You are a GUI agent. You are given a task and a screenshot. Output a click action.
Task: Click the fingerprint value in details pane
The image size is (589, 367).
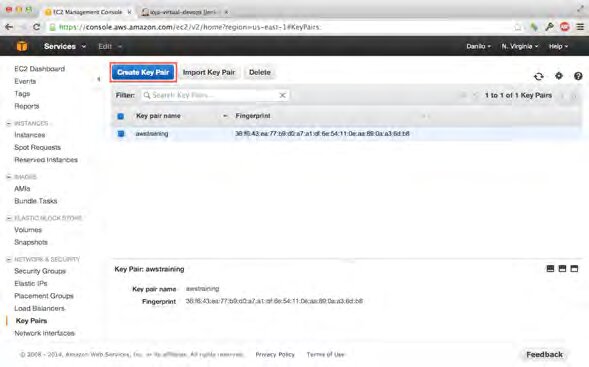click(x=274, y=301)
